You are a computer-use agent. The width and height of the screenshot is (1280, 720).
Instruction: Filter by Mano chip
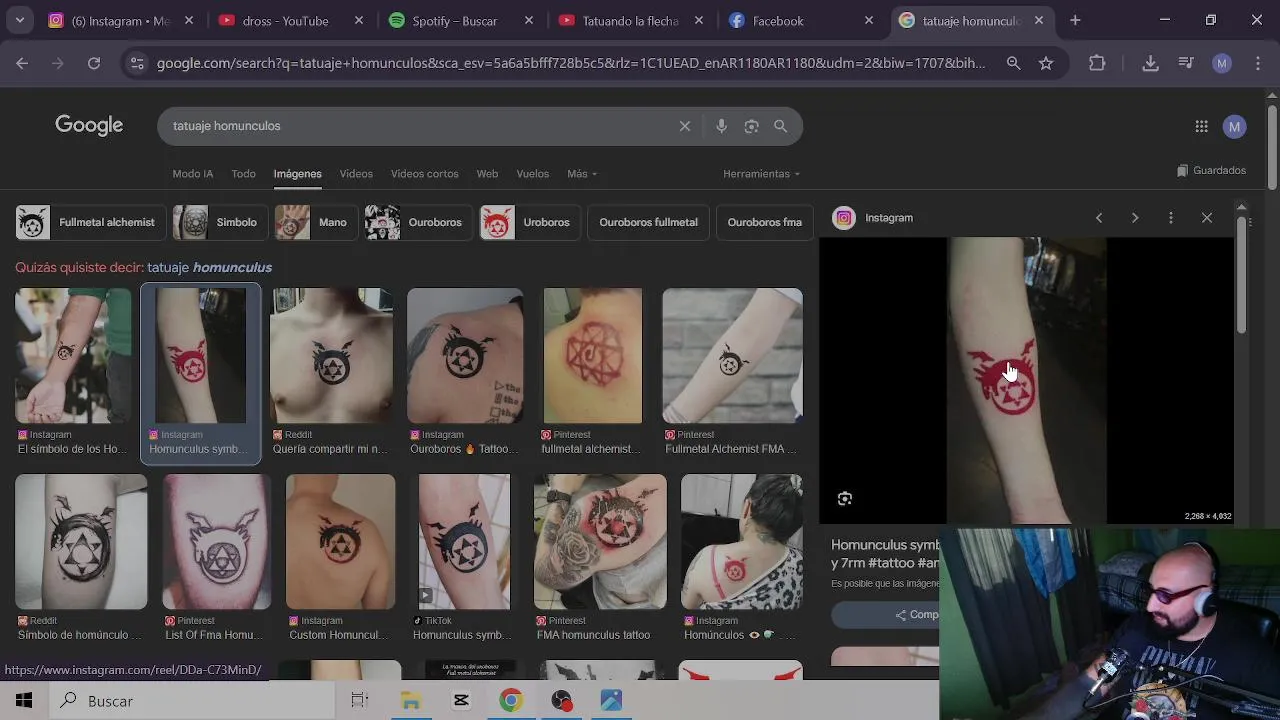pyautogui.click(x=316, y=222)
